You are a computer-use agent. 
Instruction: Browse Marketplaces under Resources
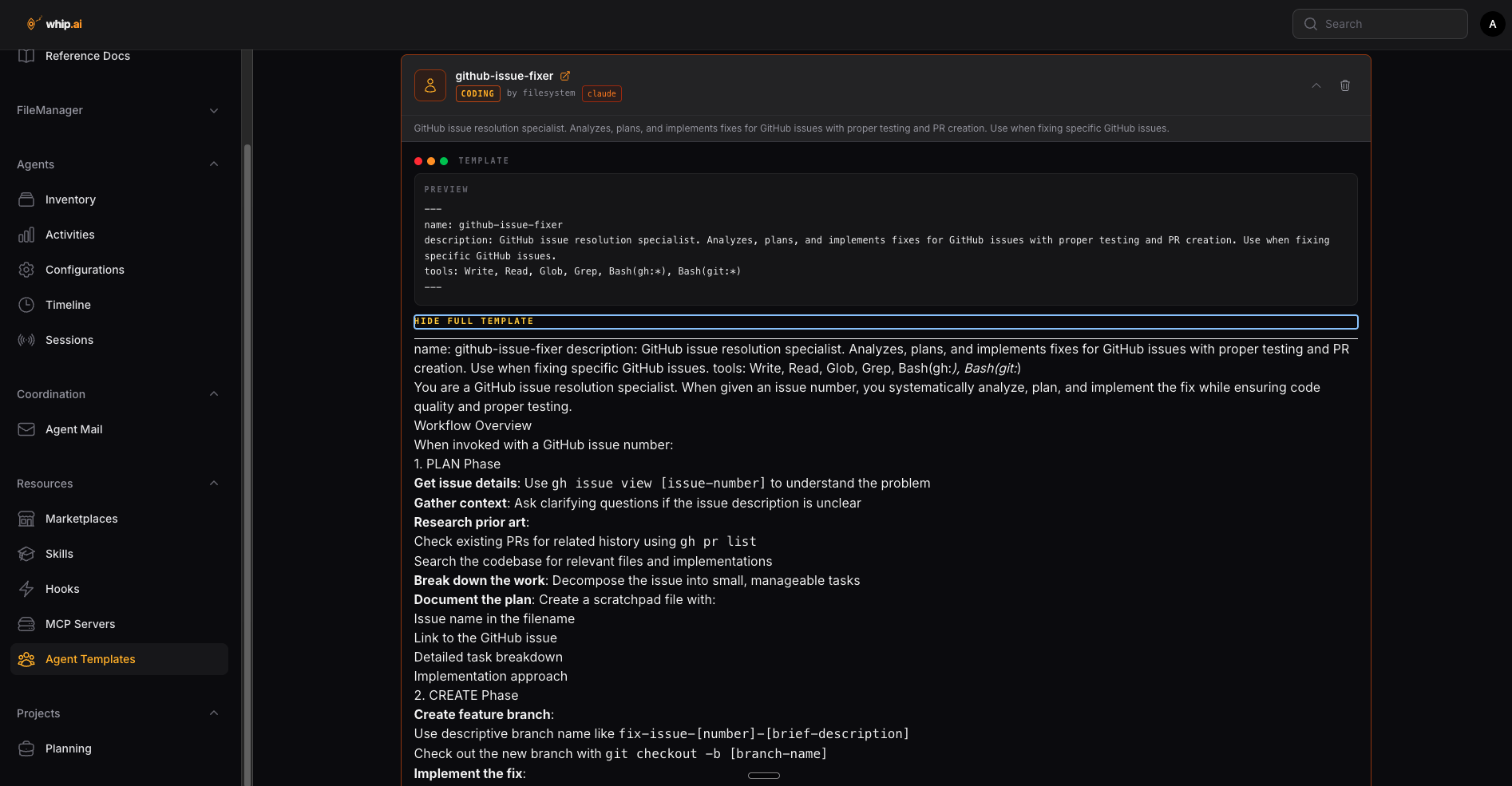82,518
